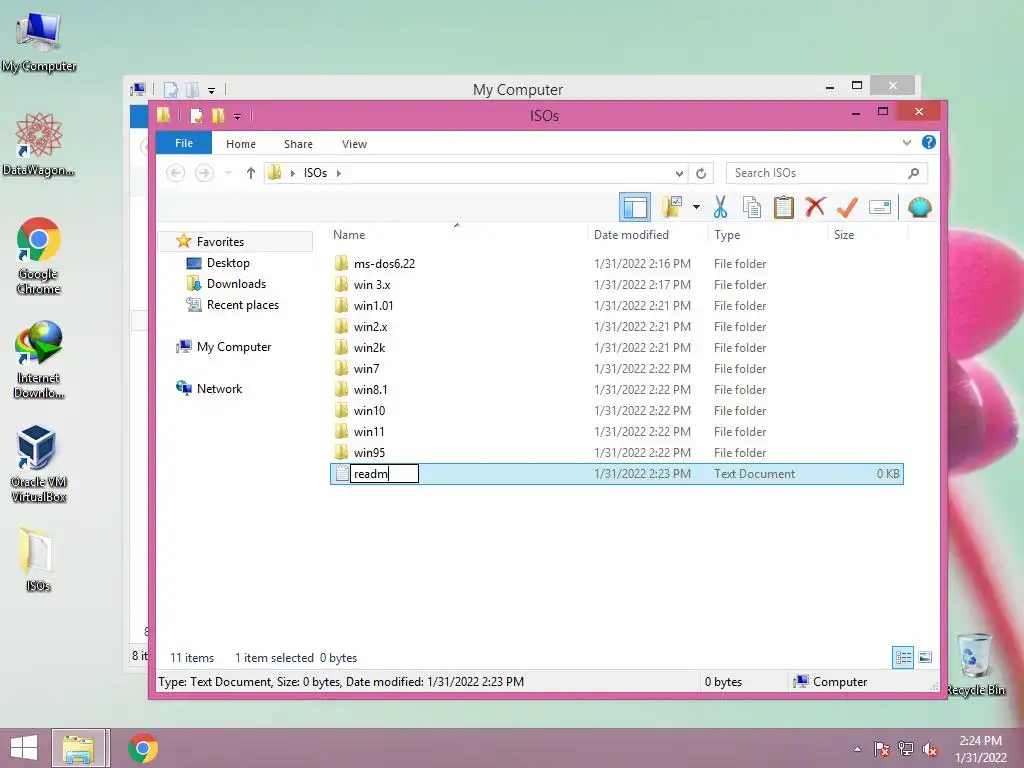Select Desktop in the navigation pane

[228, 263]
